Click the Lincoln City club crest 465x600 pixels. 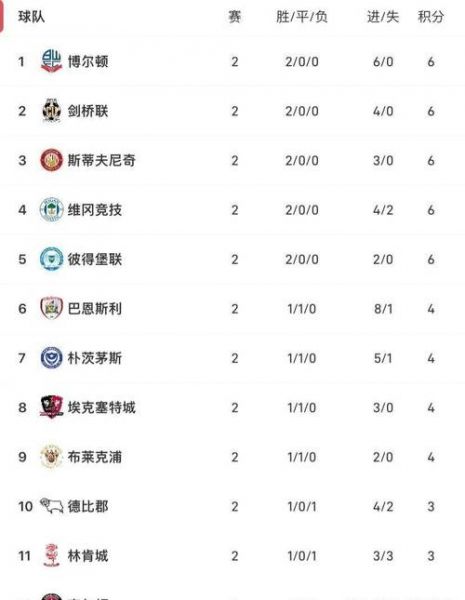tap(51, 555)
